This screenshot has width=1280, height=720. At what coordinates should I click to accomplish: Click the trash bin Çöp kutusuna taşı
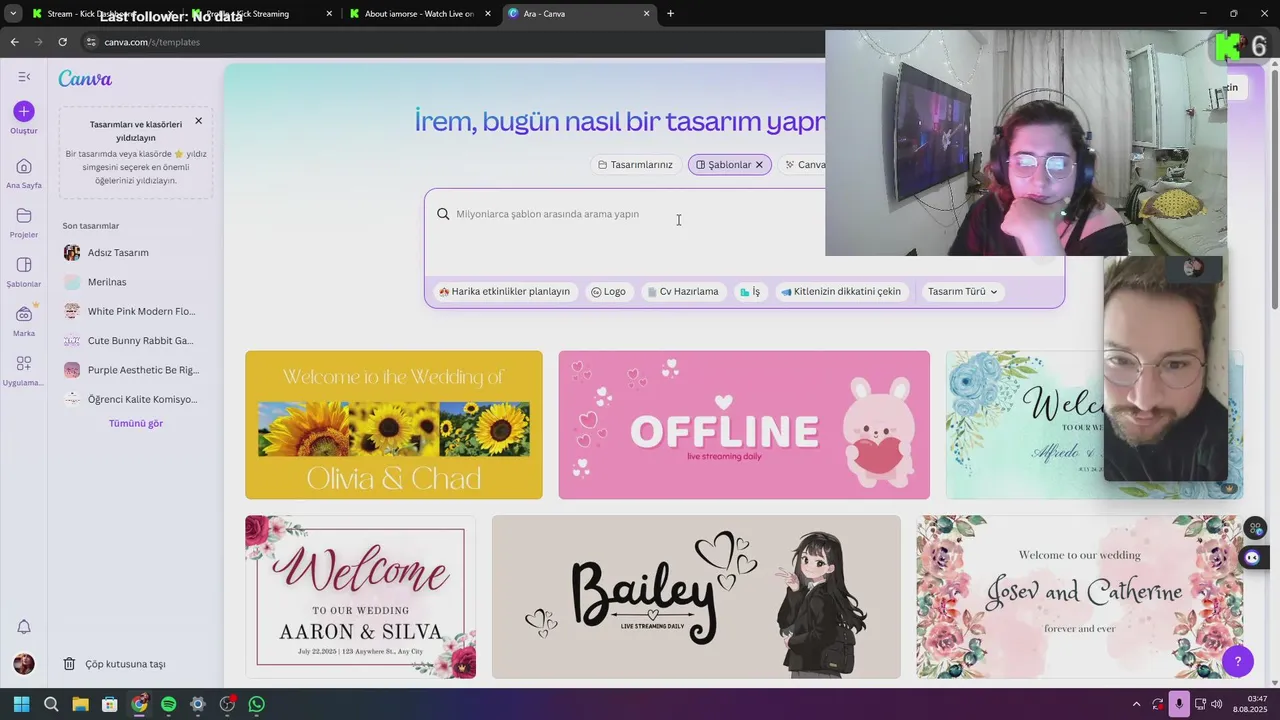(x=115, y=664)
